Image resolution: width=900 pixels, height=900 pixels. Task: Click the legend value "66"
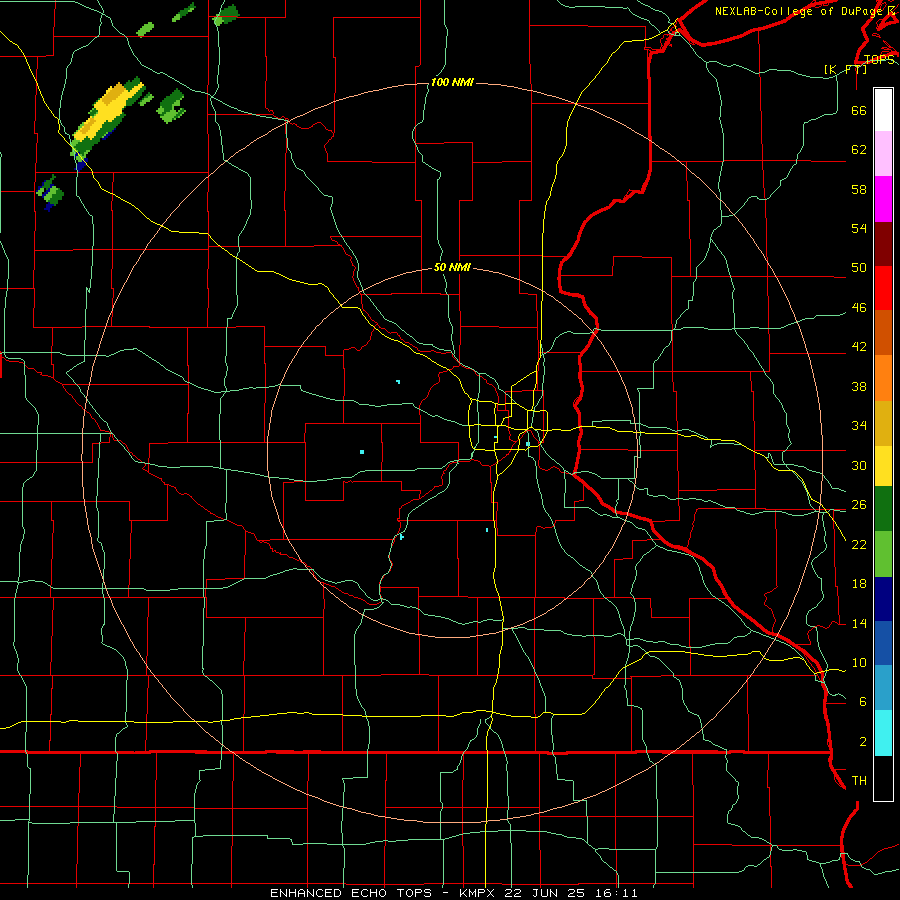pyautogui.click(x=859, y=111)
